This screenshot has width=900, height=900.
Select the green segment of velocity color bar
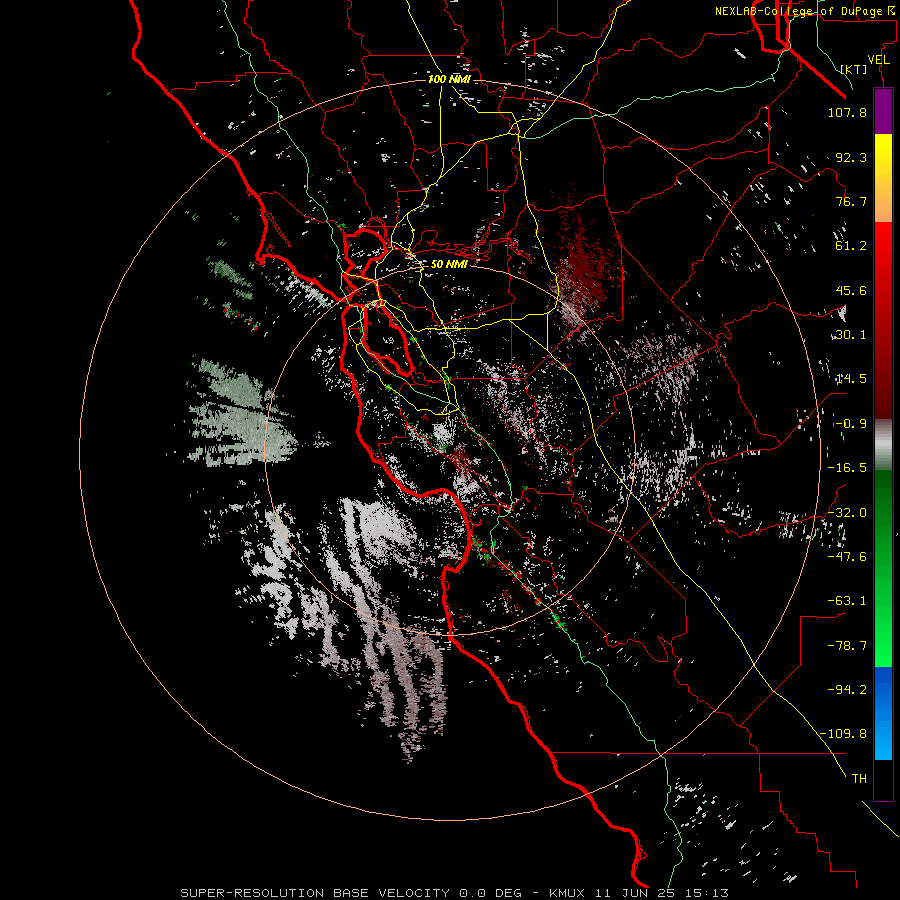pos(883,568)
